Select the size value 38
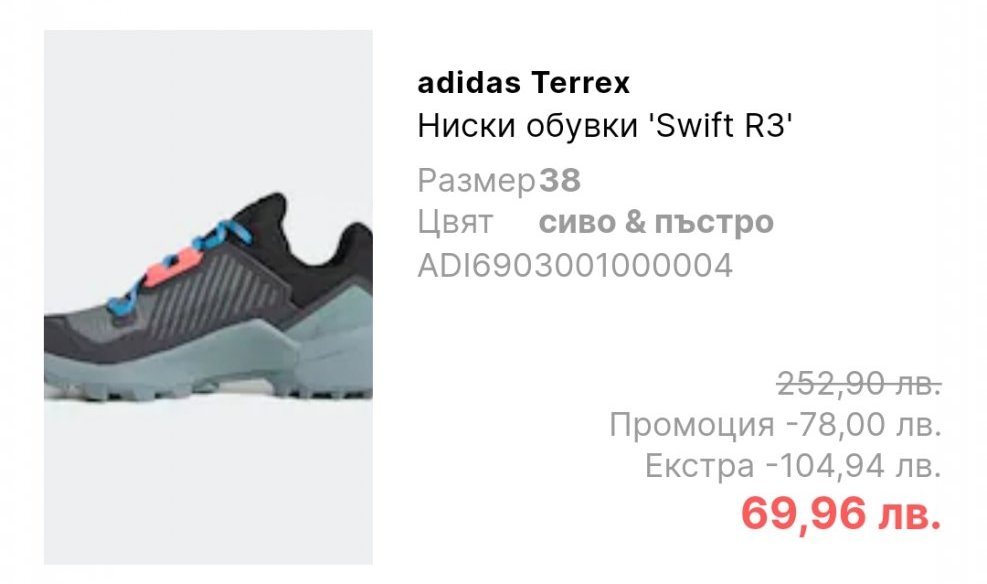987x584 pixels. click(560, 181)
